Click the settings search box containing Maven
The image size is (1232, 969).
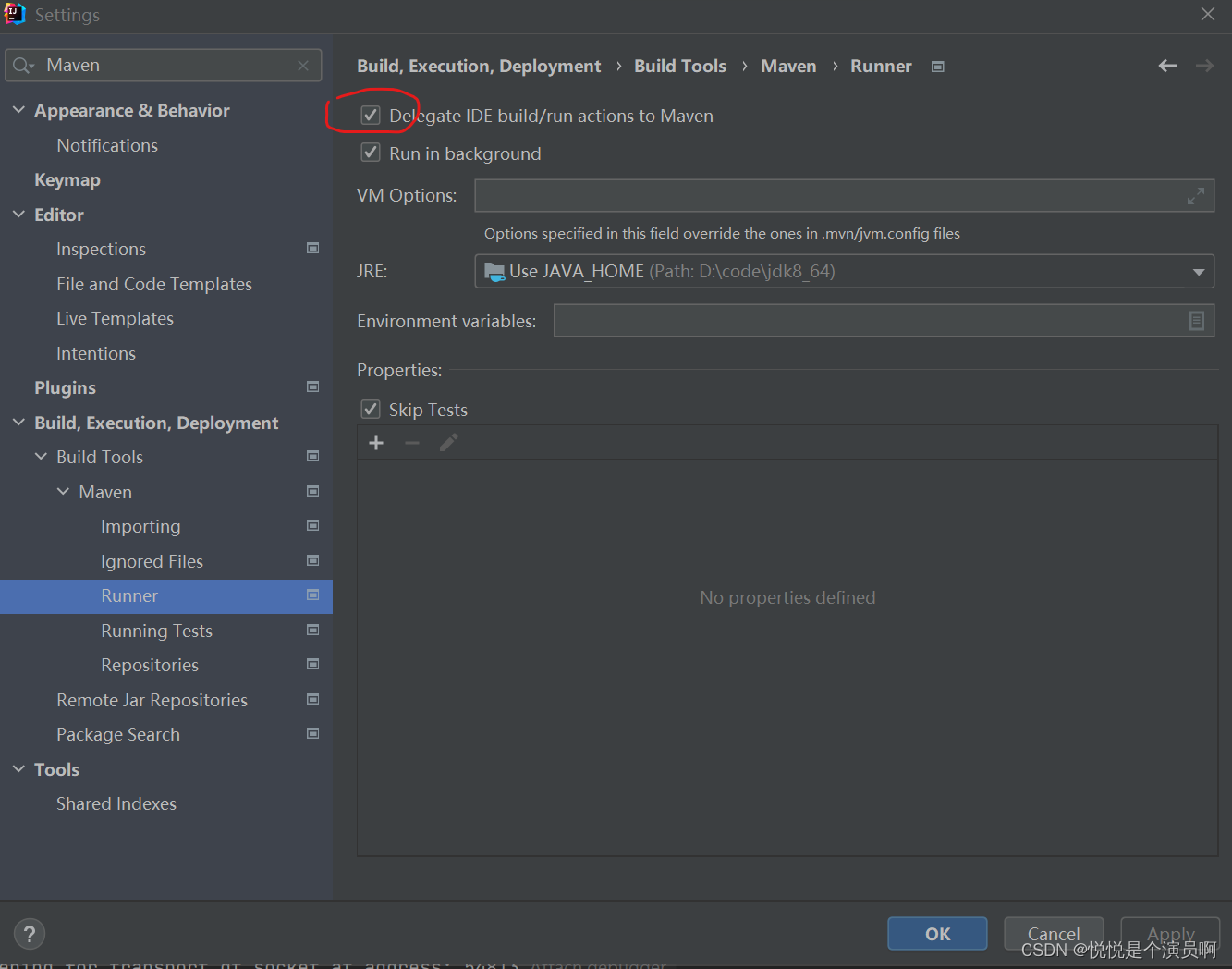tap(164, 66)
